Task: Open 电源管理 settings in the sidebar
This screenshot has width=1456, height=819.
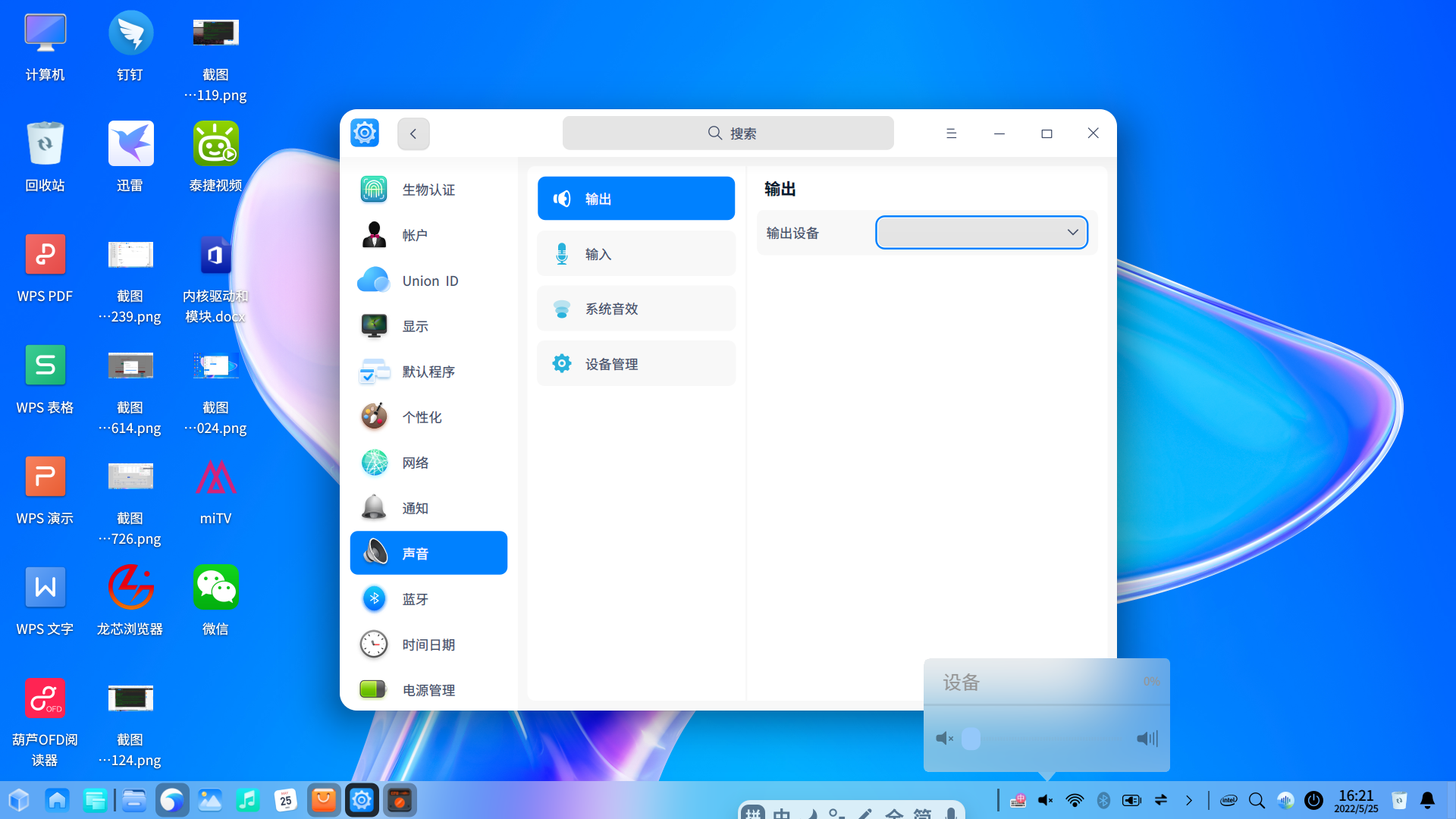Action: click(428, 690)
